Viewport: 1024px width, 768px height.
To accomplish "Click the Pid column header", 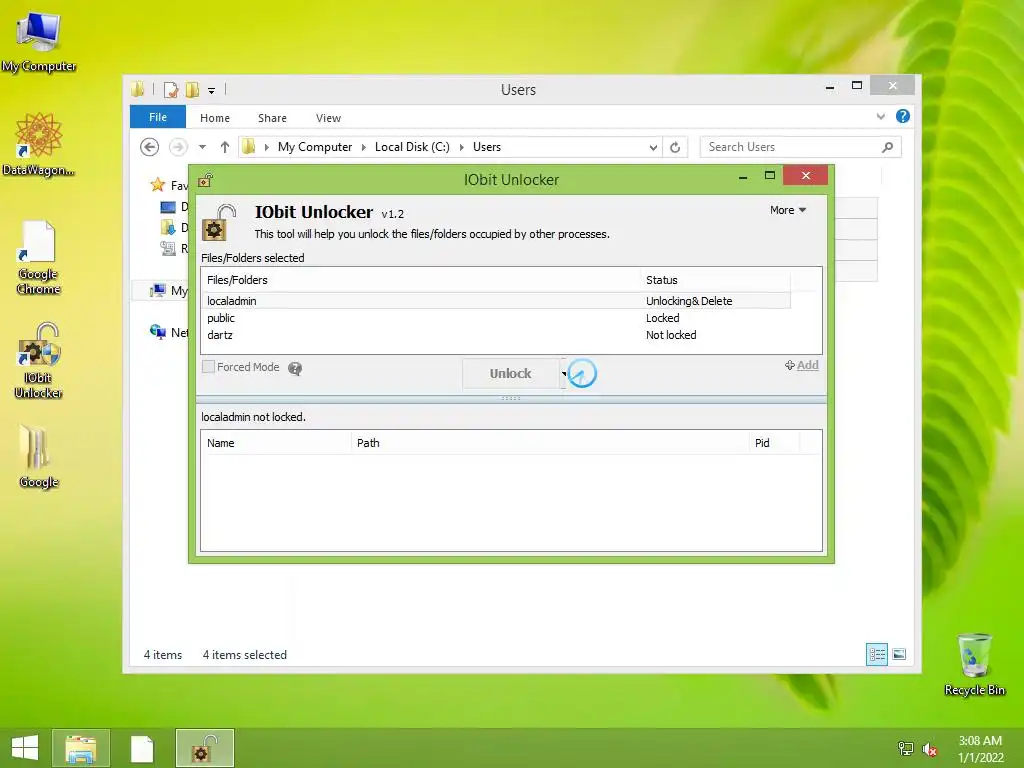I will 774,443.
